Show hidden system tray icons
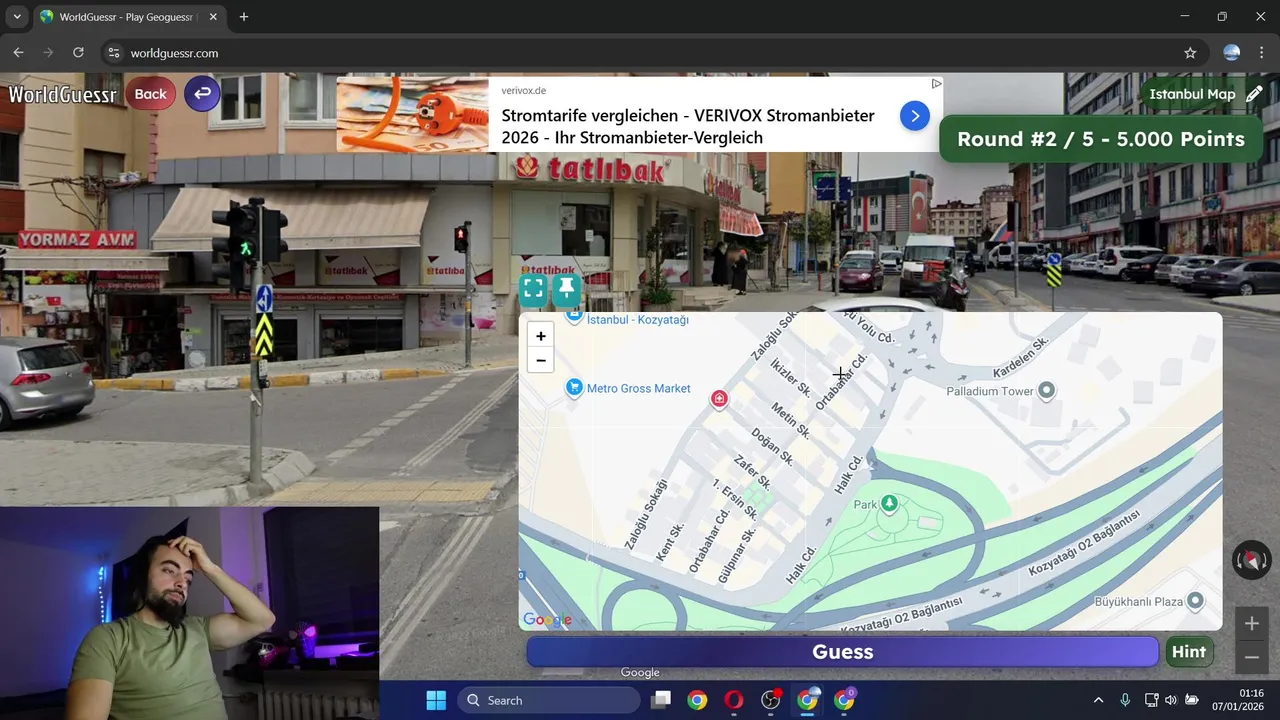This screenshot has height=720, width=1280. tap(1098, 700)
